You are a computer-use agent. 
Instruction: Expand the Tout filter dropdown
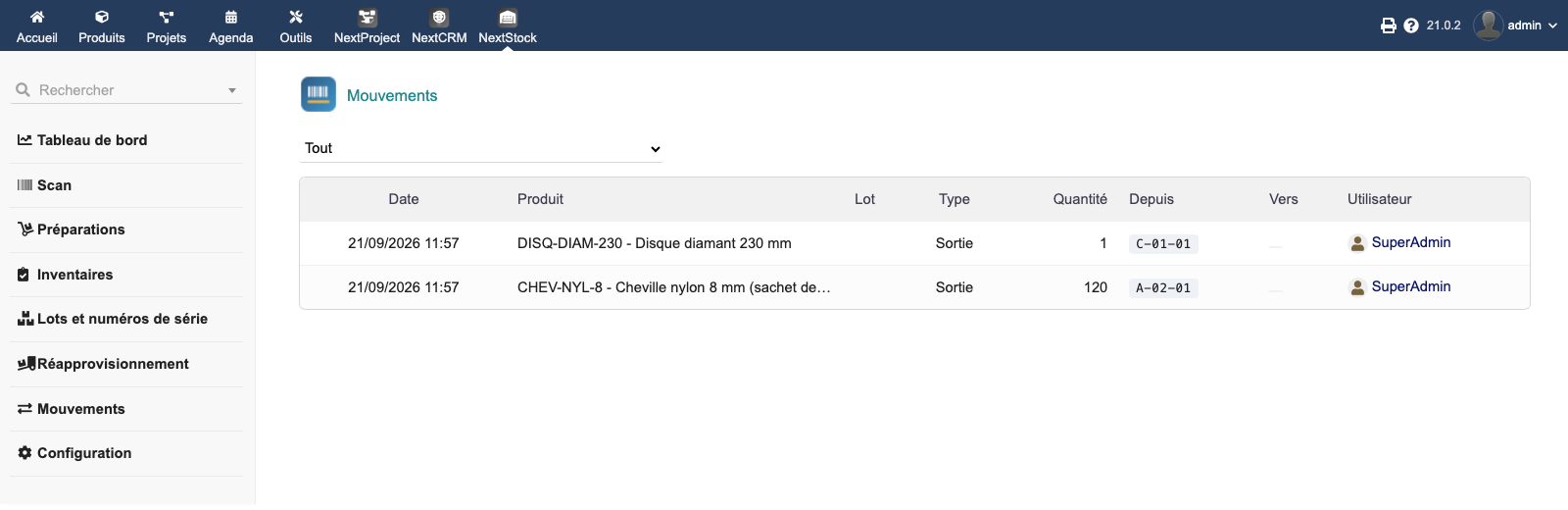[481, 148]
